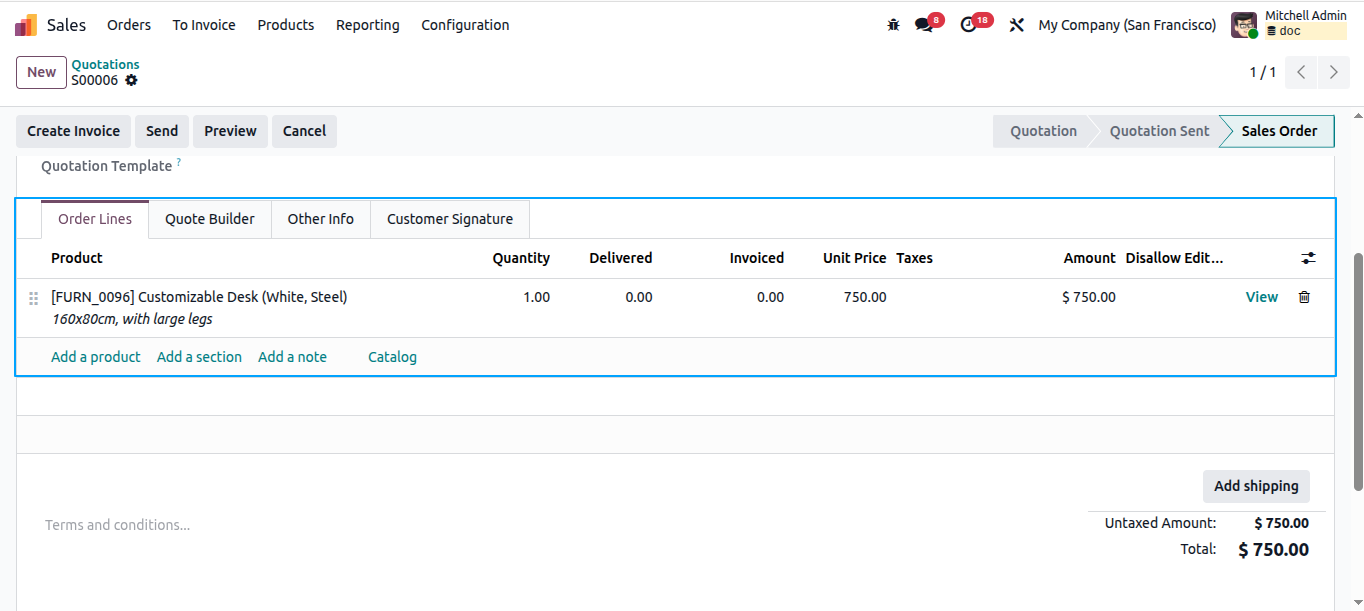Go to the previous record arrow
This screenshot has height=611, width=1364.
(1301, 72)
